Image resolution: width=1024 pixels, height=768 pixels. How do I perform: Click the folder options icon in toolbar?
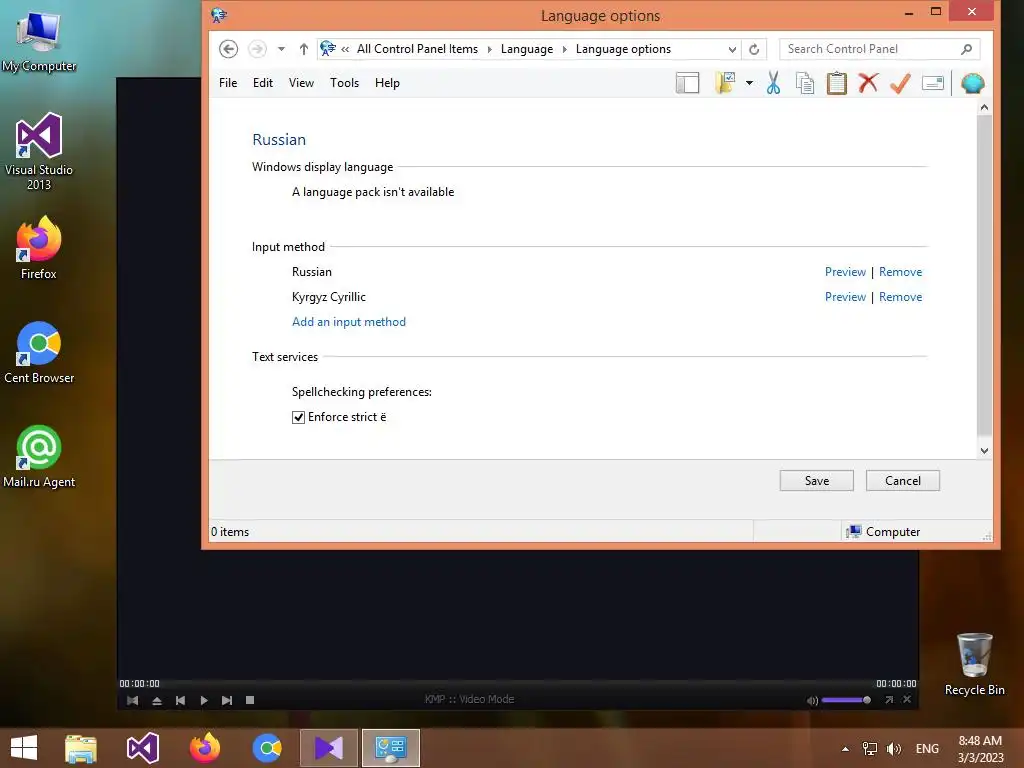[x=726, y=84]
